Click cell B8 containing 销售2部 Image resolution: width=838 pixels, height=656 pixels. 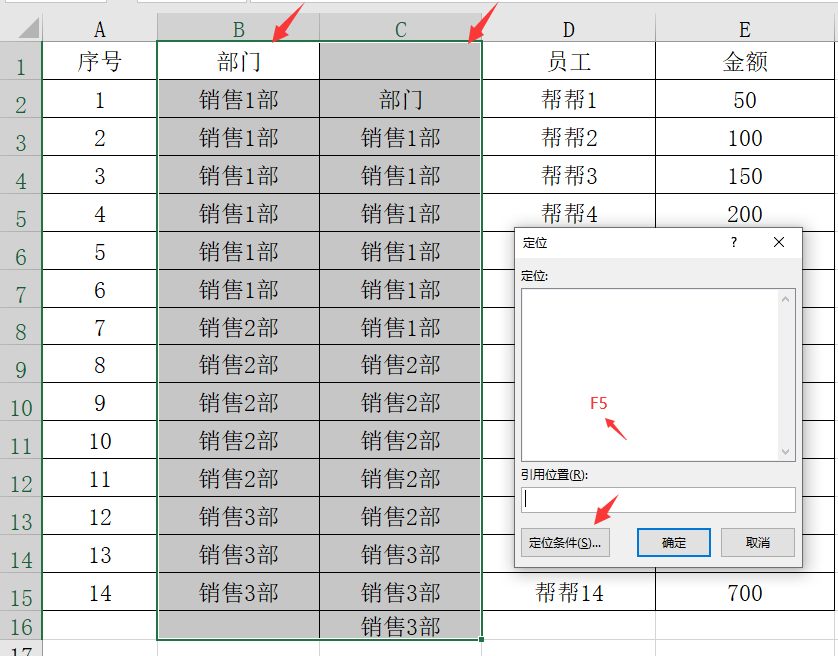point(238,326)
